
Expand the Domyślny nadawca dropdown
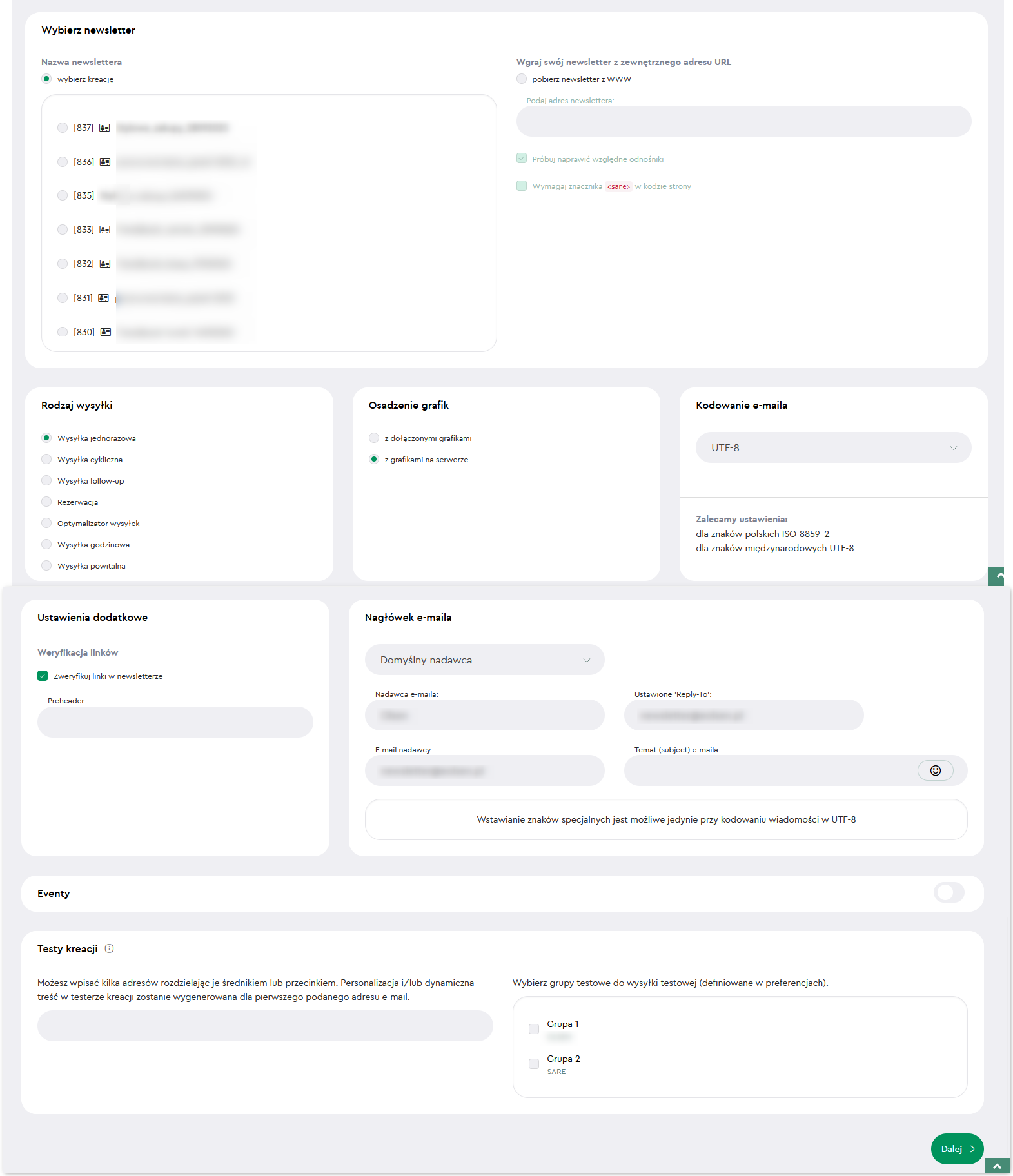[x=484, y=660]
